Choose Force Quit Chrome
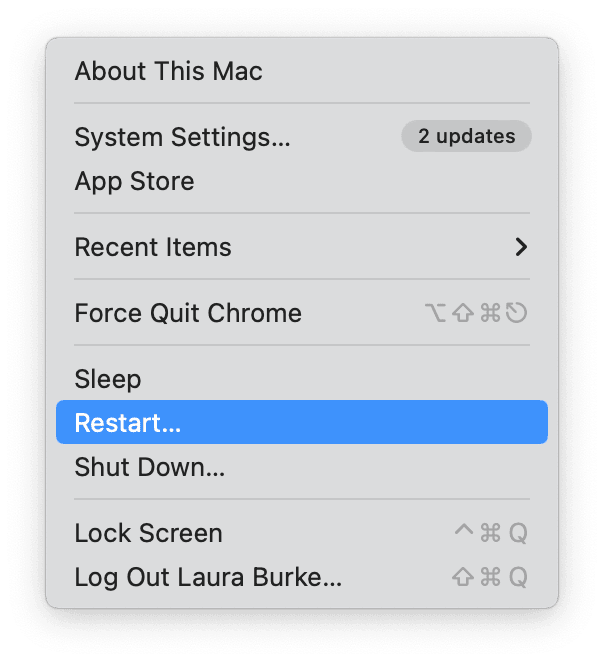 point(187,313)
